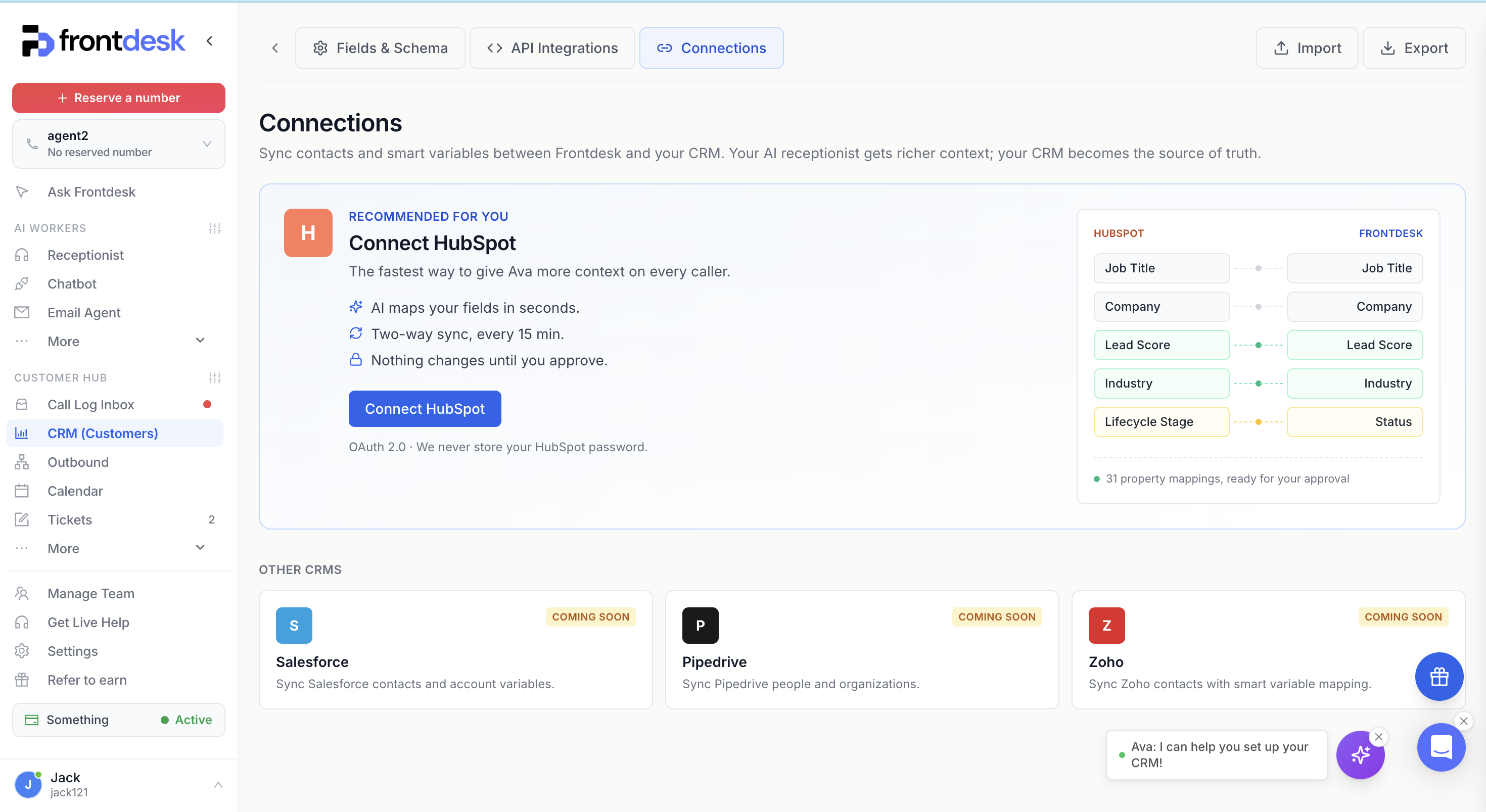
Task: Open Ask Frontdesk
Action: coord(91,192)
